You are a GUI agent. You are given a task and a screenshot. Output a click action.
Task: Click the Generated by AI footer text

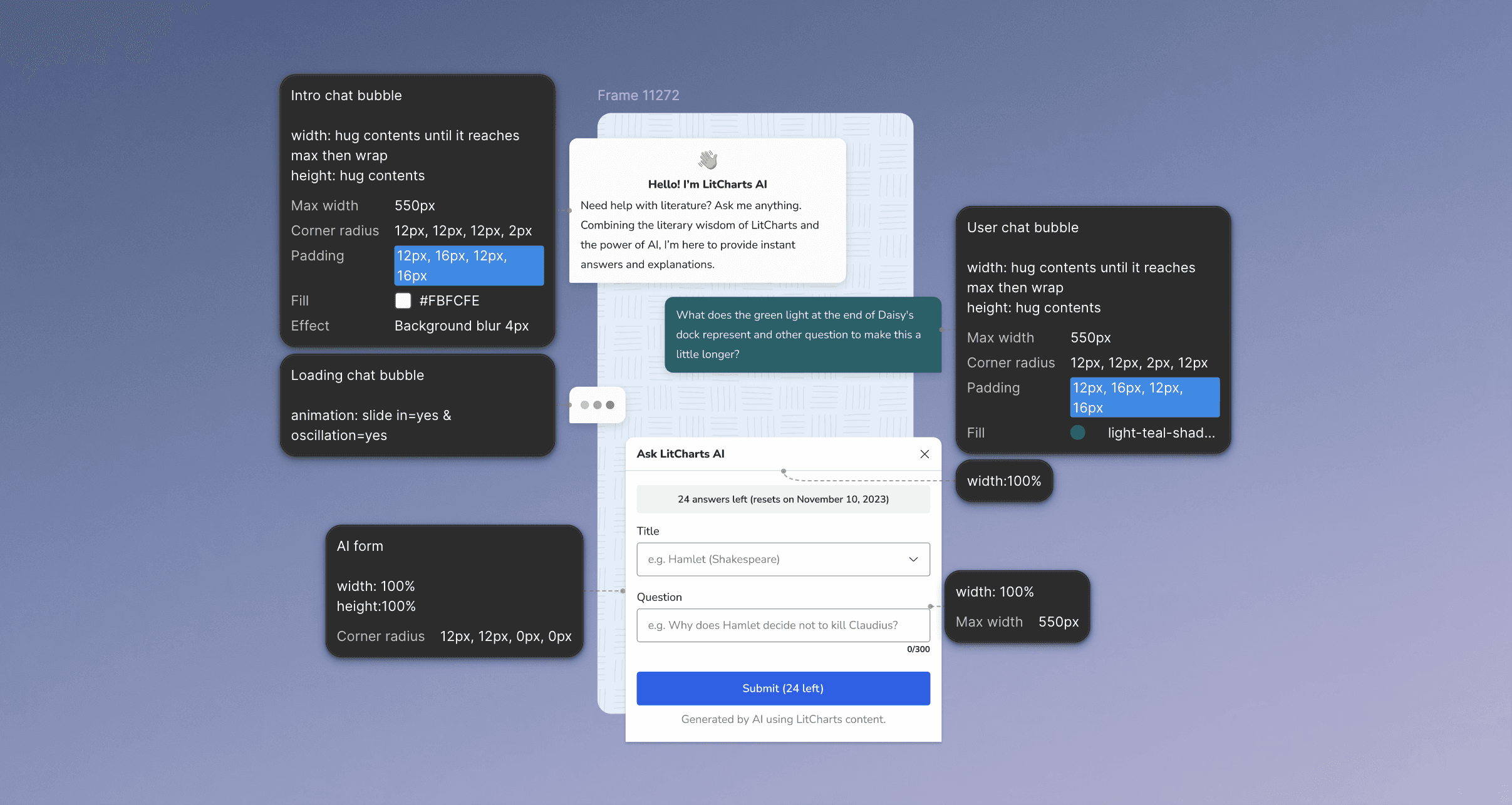coord(782,719)
